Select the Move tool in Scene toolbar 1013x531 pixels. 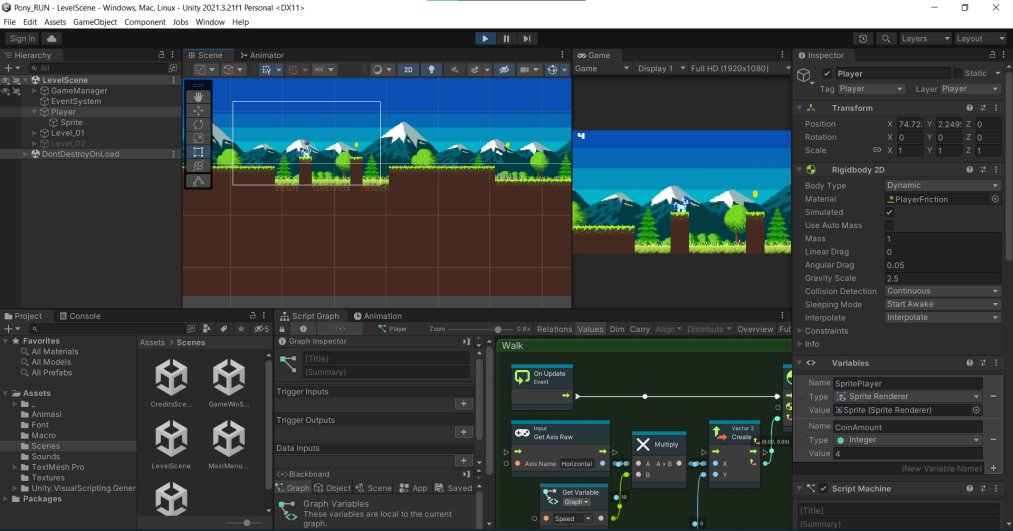[x=198, y=110]
